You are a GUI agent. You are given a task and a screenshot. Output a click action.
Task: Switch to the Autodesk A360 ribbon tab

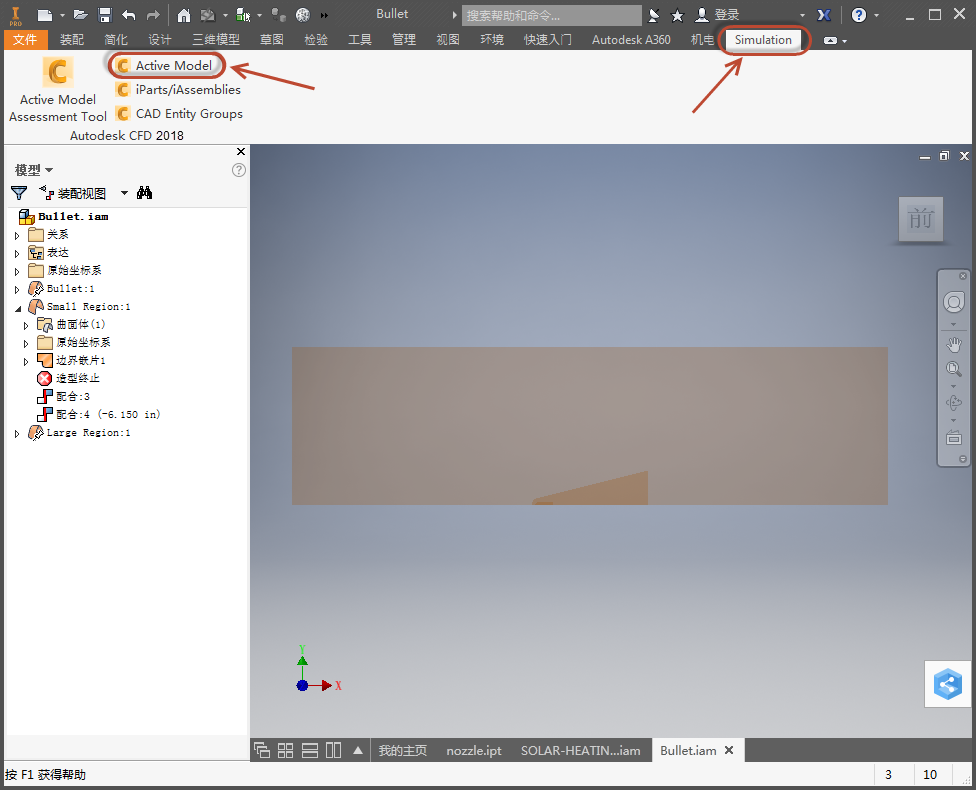tap(631, 40)
